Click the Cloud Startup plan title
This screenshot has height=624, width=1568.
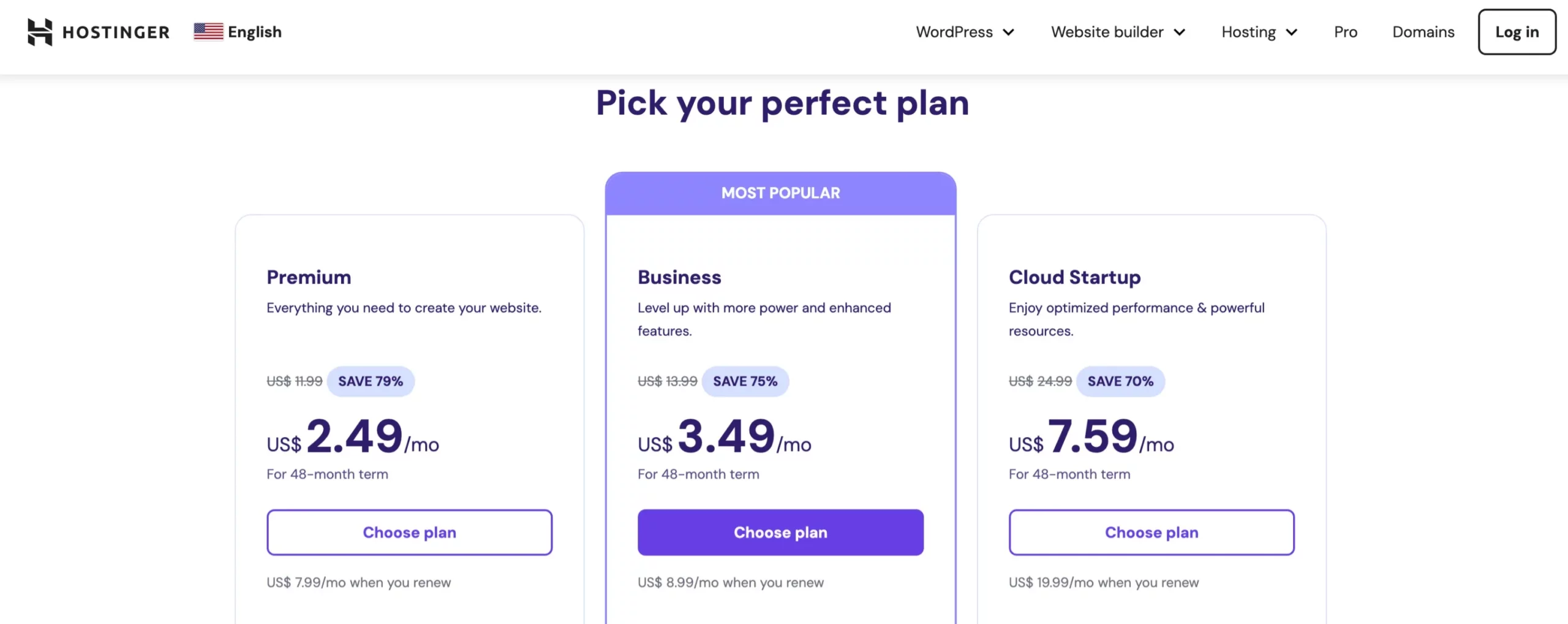click(x=1074, y=277)
